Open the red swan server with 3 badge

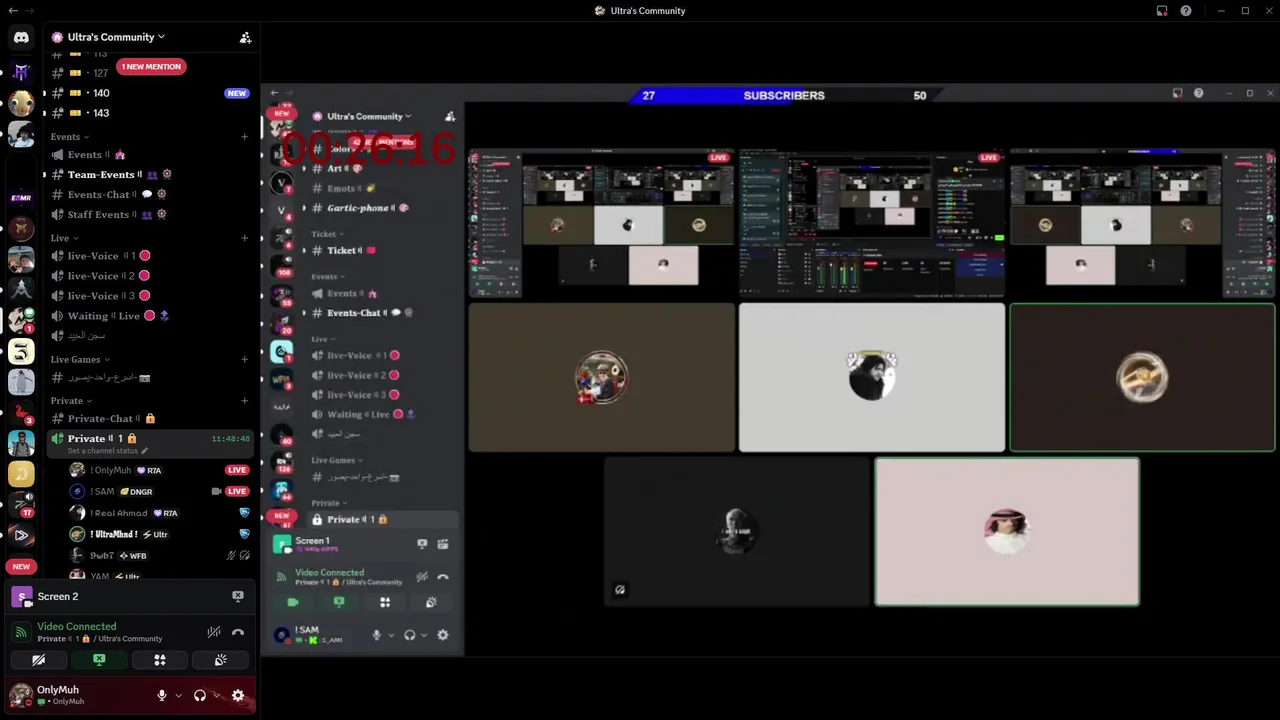point(21,412)
